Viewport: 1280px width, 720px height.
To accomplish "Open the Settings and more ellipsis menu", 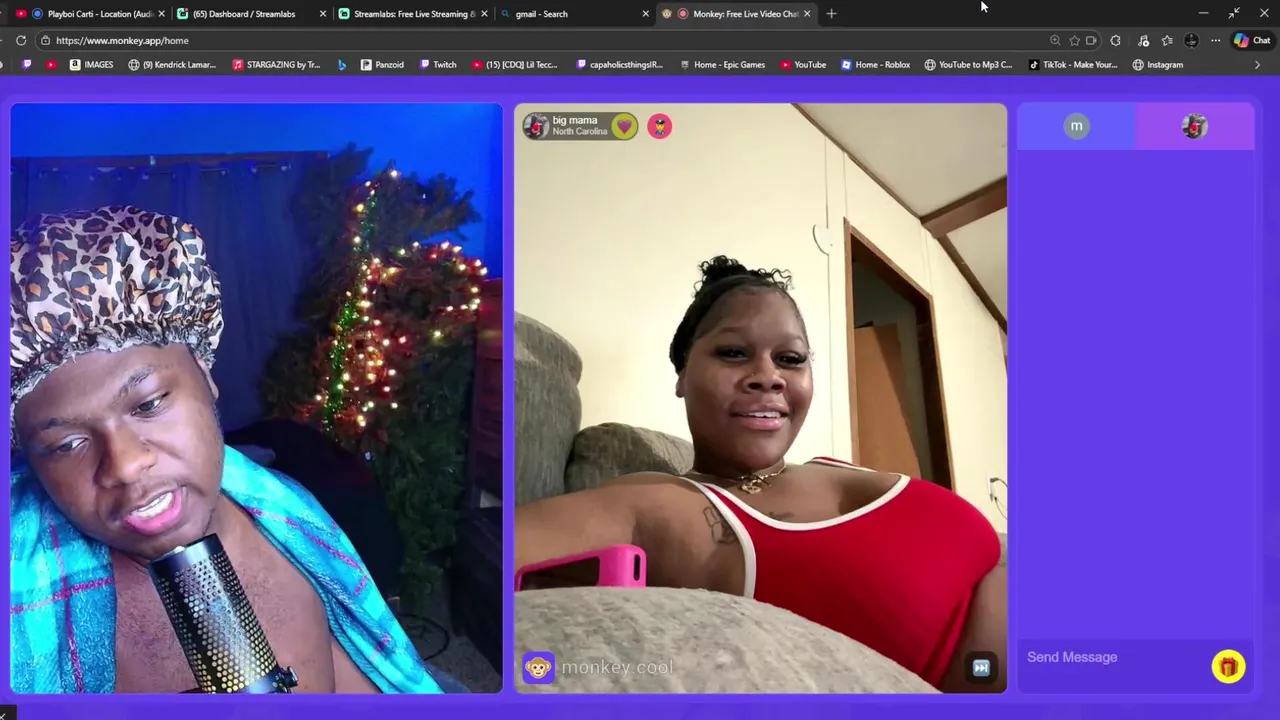I will [1215, 41].
